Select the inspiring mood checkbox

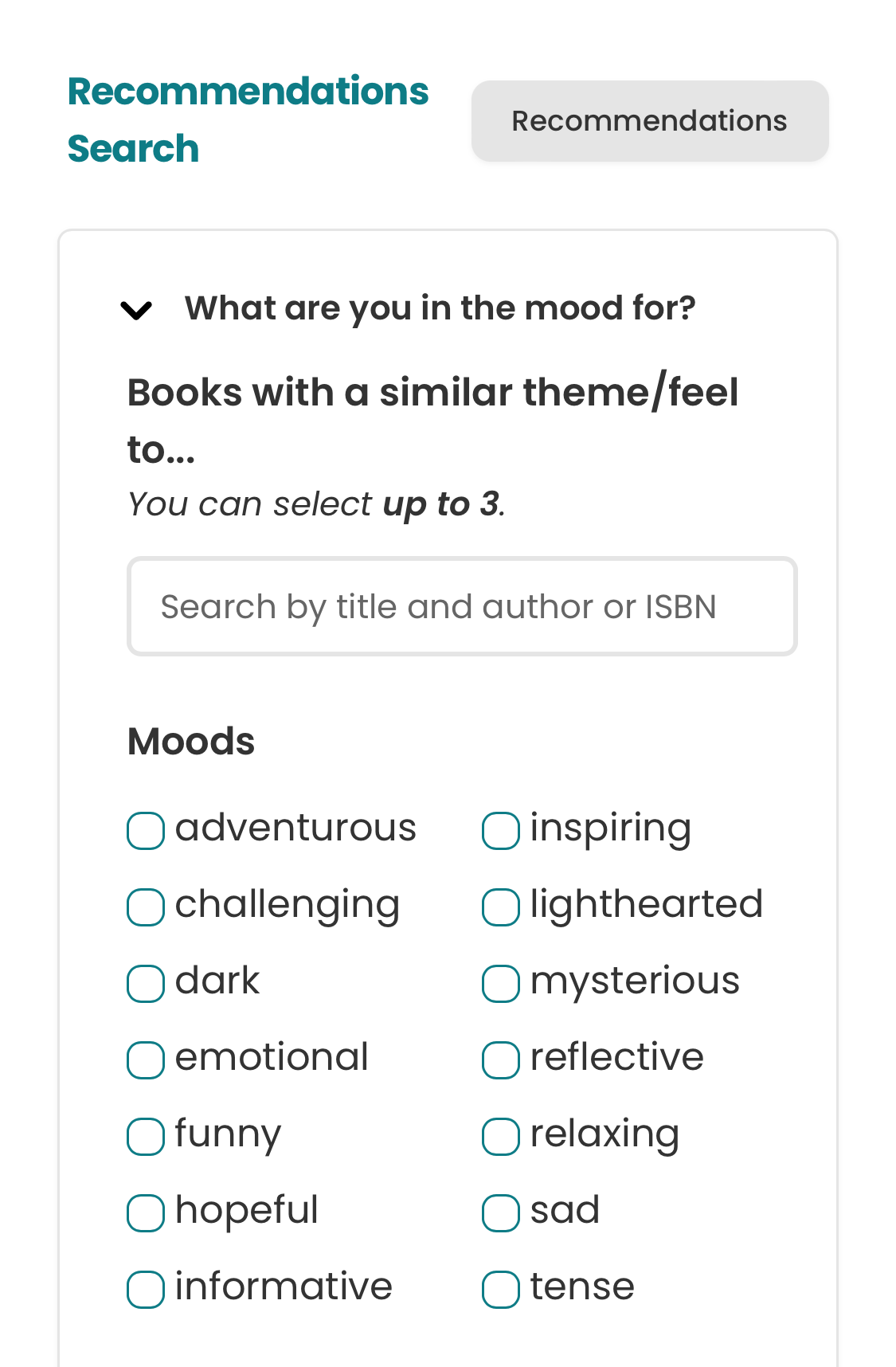tap(500, 831)
